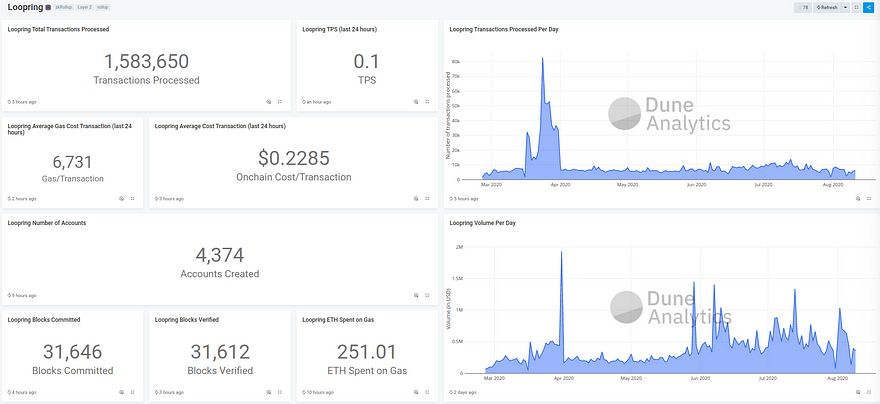Screen dimensions: 880x404
Task: Click the peak of Transactions Per Day chart
Action: point(542,58)
